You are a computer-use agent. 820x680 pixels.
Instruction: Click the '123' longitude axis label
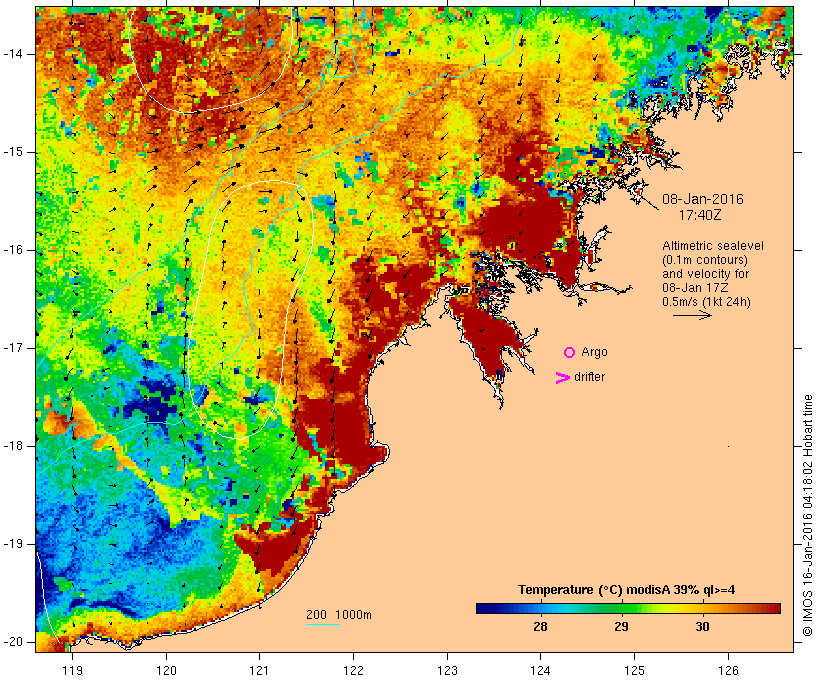pos(447,671)
